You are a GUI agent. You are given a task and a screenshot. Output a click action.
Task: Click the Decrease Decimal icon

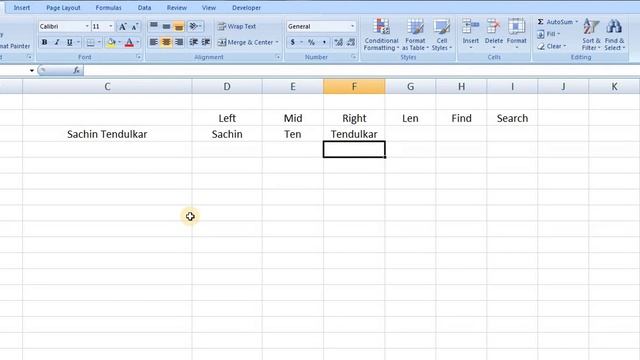351,42
